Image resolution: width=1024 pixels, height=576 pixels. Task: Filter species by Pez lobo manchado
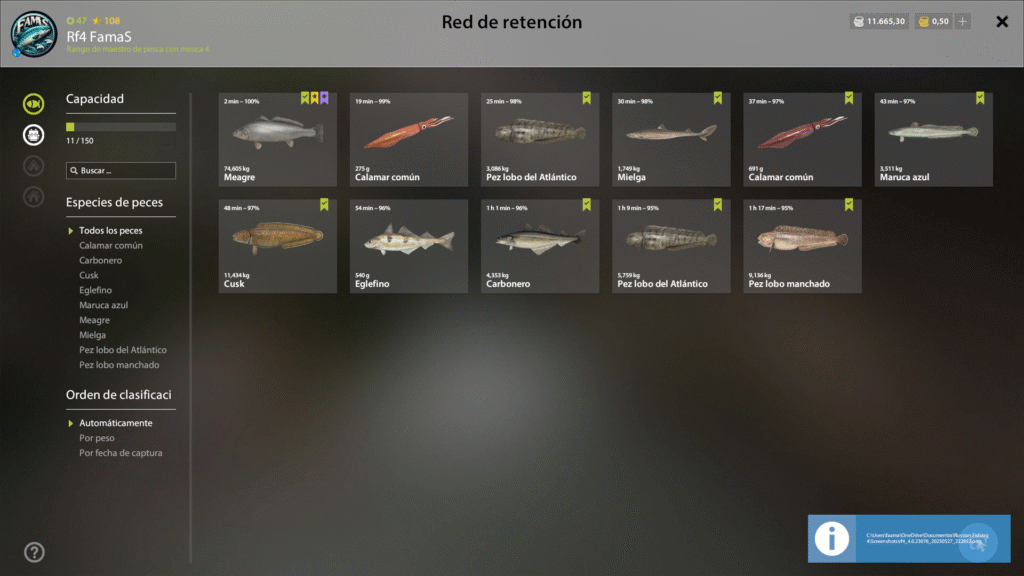pyautogui.click(x=119, y=365)
